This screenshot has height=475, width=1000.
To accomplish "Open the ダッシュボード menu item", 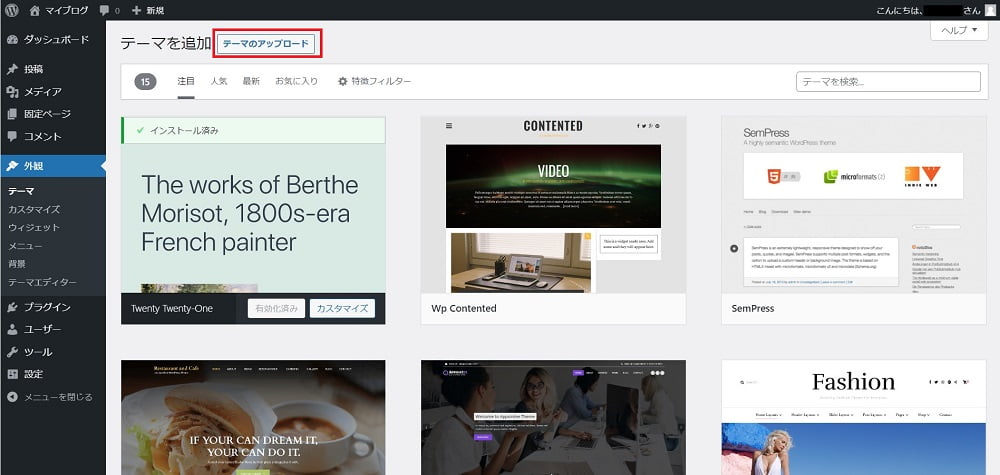I will pos(55,40).
